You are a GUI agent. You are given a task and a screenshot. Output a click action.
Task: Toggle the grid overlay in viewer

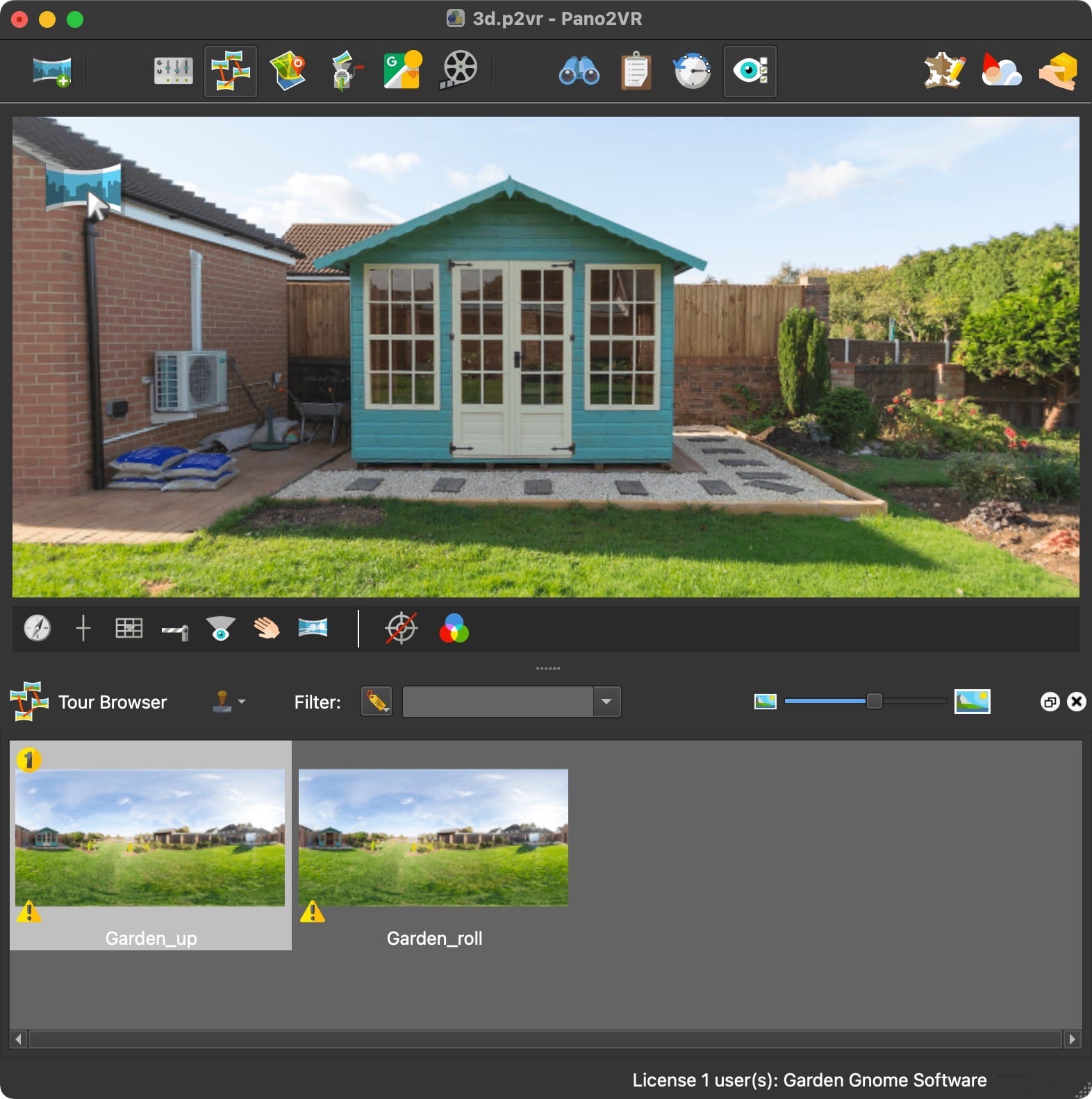pos(129,629)
